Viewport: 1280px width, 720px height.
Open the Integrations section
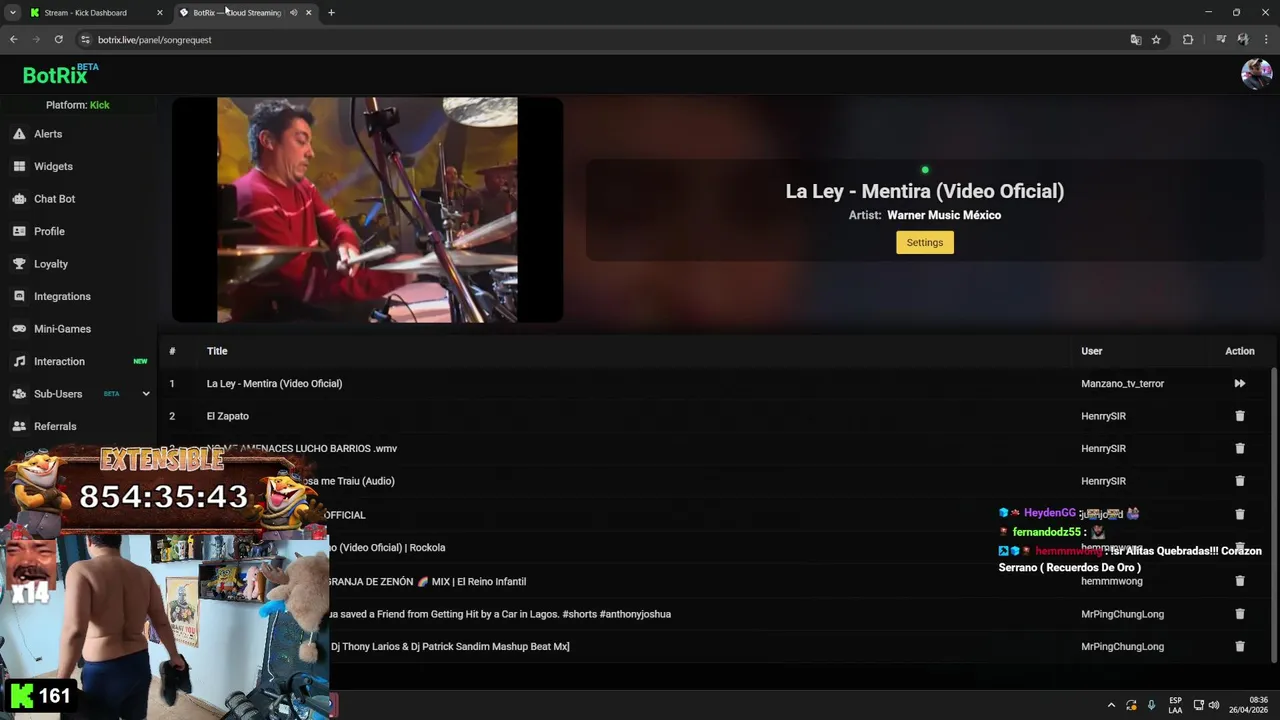(x=62, y=297)
